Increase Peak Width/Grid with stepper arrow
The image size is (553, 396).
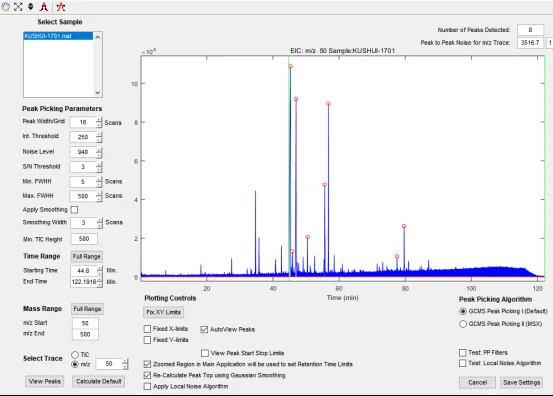[99, 120]
